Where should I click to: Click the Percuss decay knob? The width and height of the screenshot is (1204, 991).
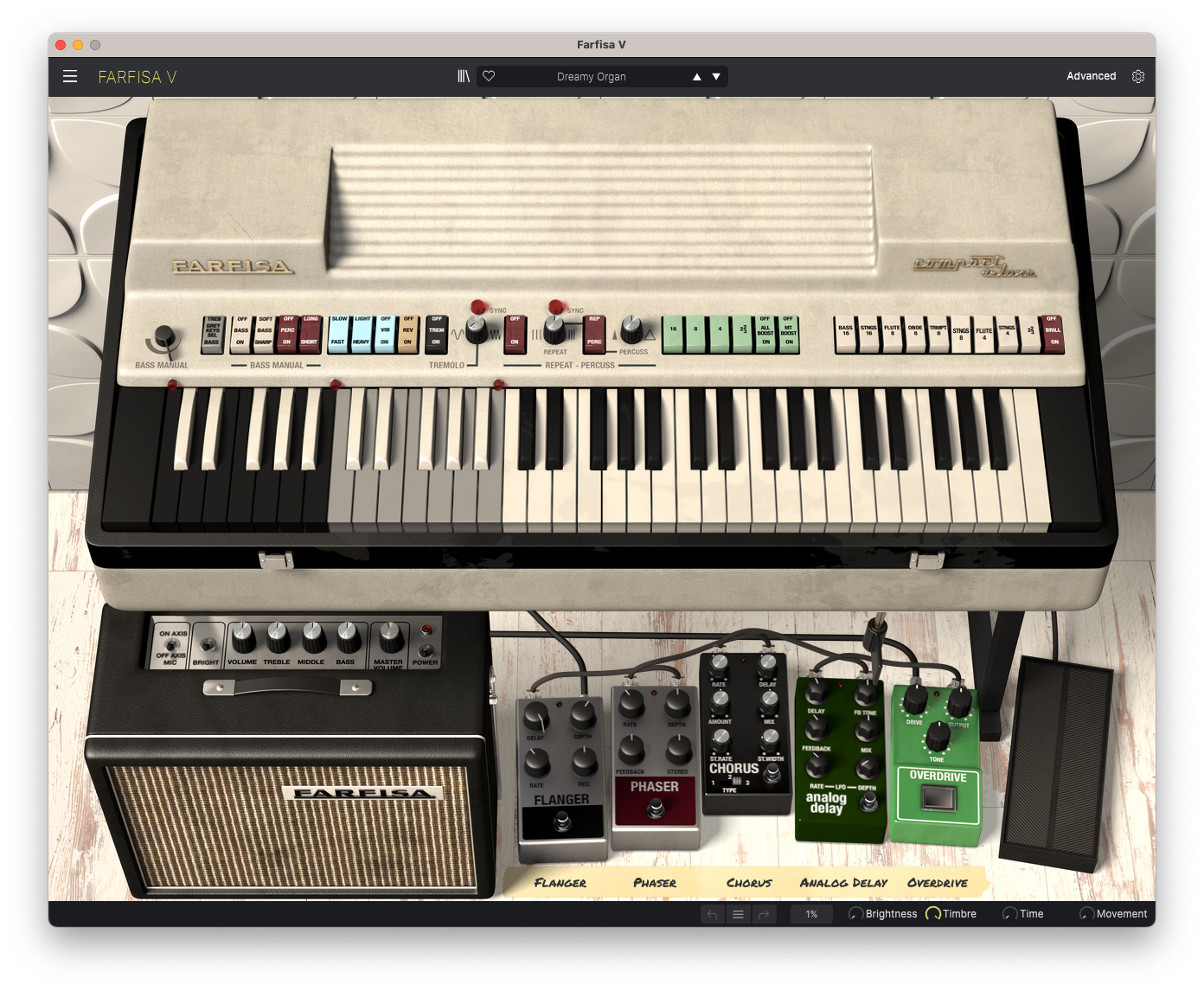tap(632, 329)
